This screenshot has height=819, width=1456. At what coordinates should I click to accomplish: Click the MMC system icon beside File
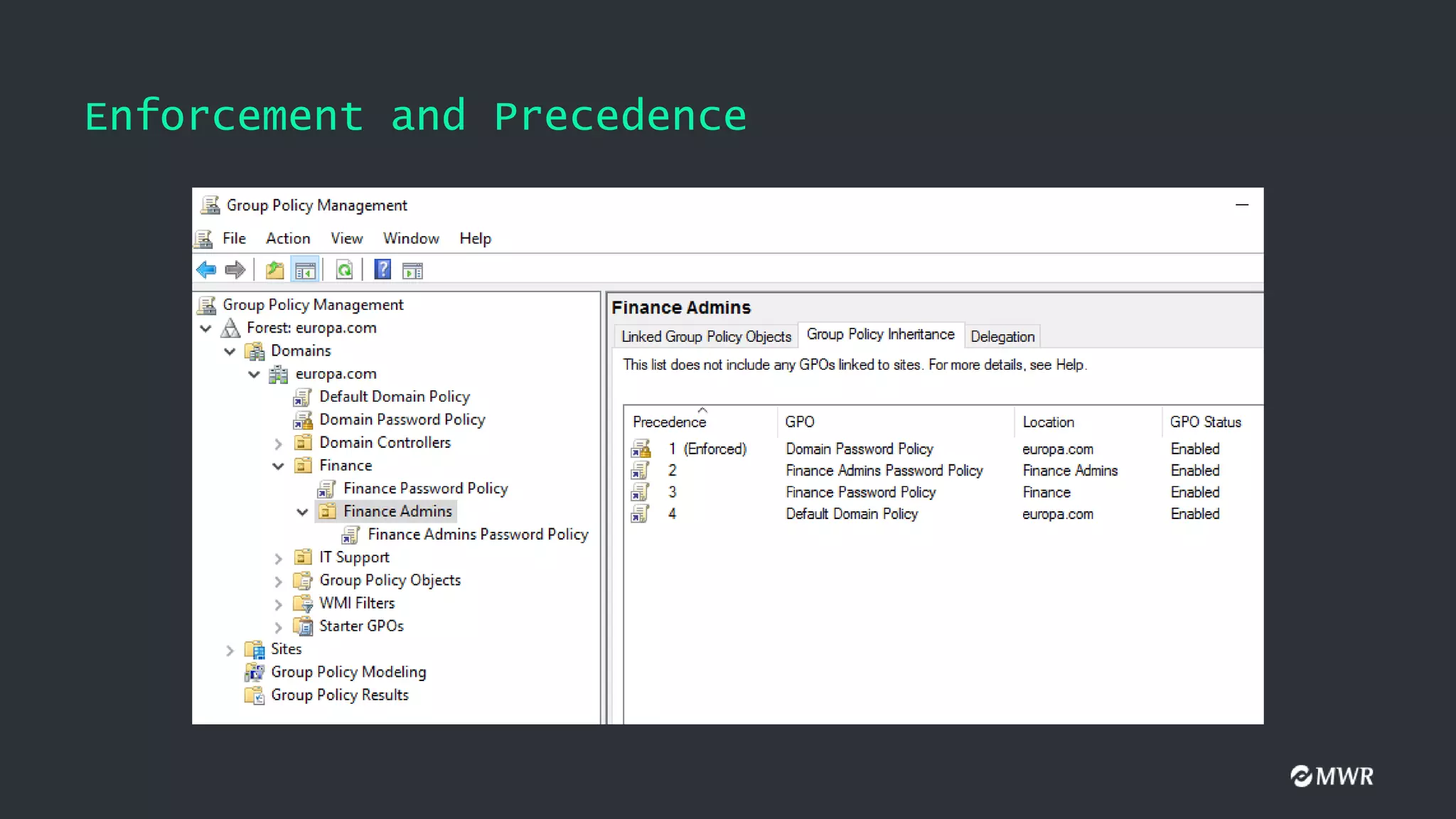pyautogui.click(x=204, y=239)
